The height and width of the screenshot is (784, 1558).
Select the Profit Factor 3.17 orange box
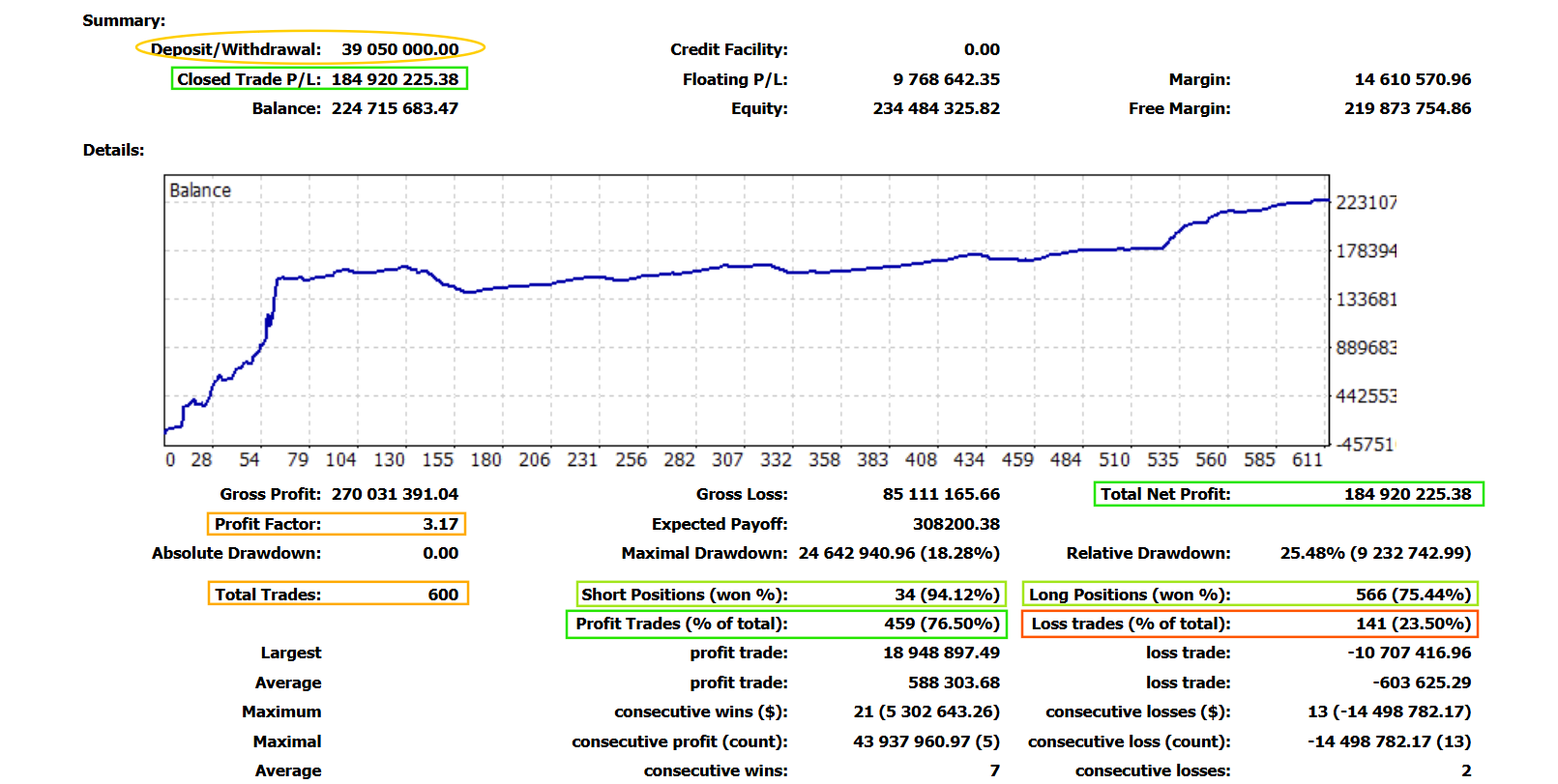coord(337,524)
